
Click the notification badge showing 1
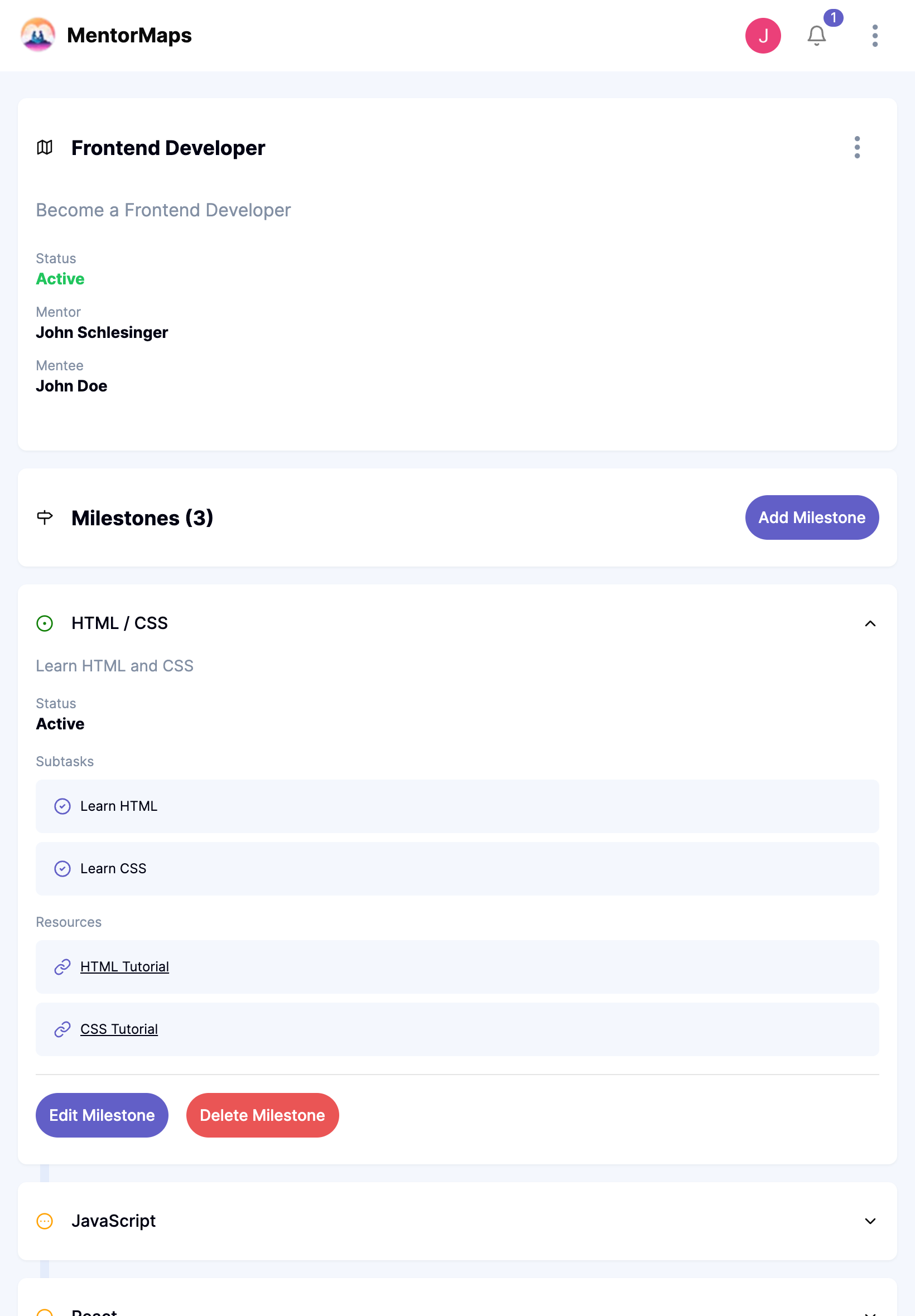[x=834, y=18]
